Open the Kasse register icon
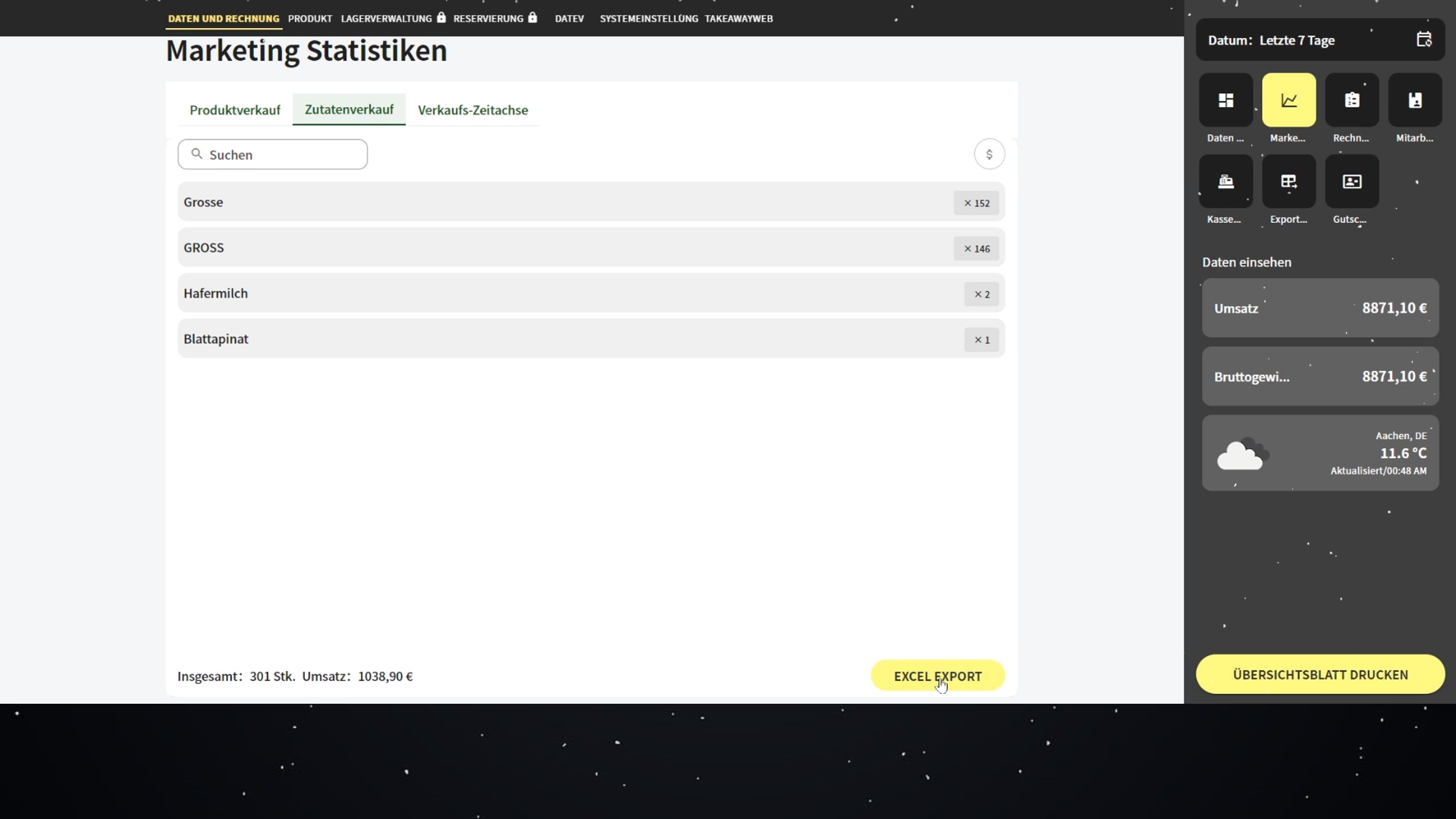This screenshot has height=819, width=1456. (1225, 181)
